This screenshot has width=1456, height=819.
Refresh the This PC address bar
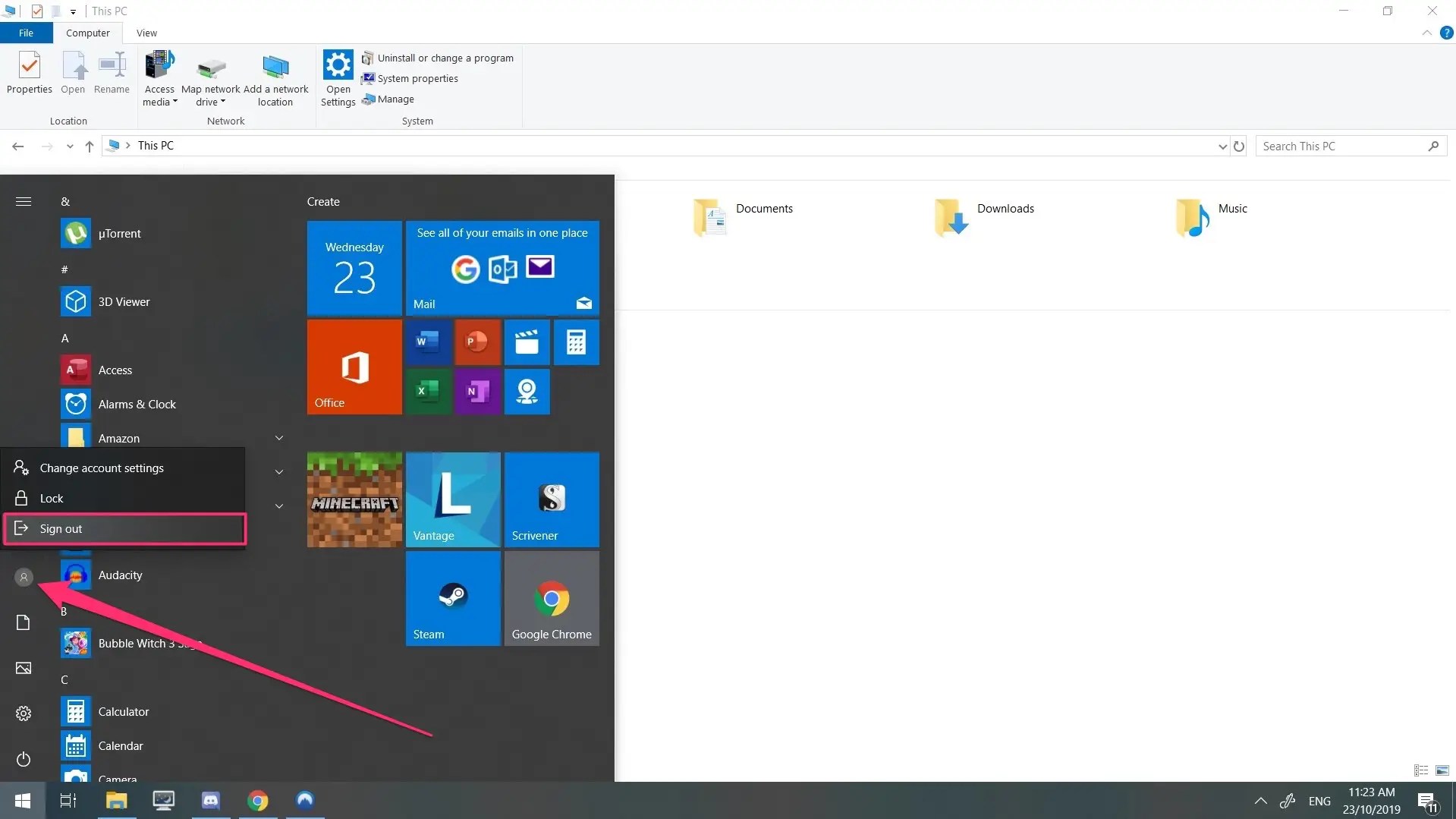(x=1238, y=146)
